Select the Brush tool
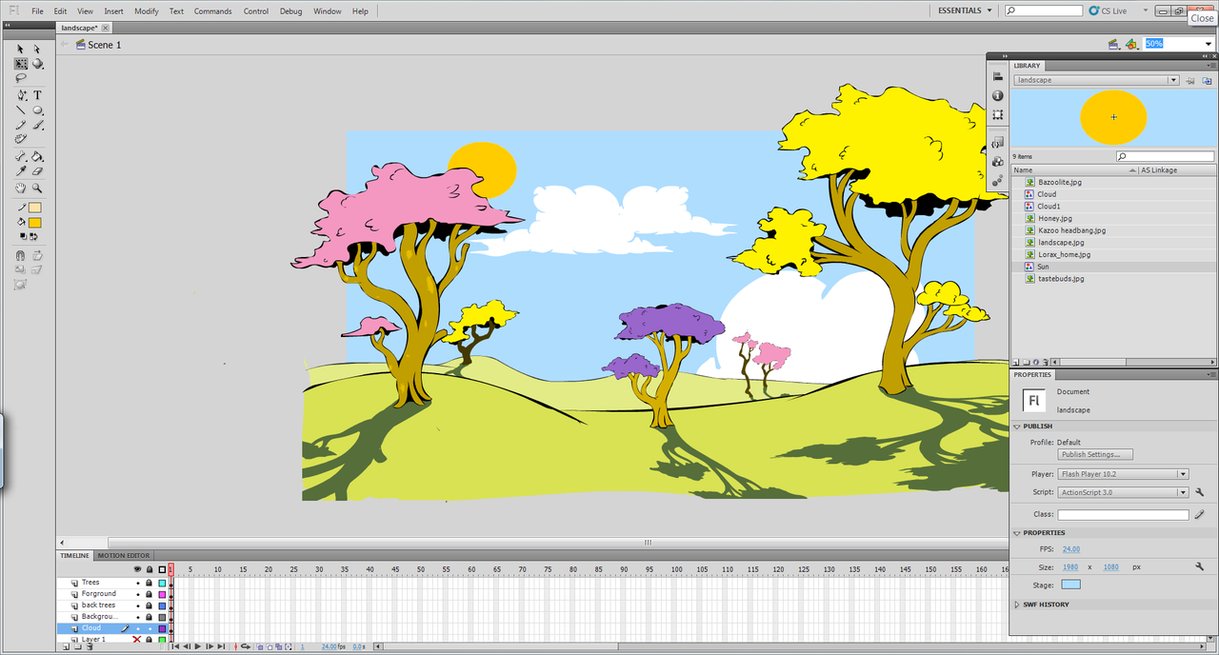 coord(37,125)
